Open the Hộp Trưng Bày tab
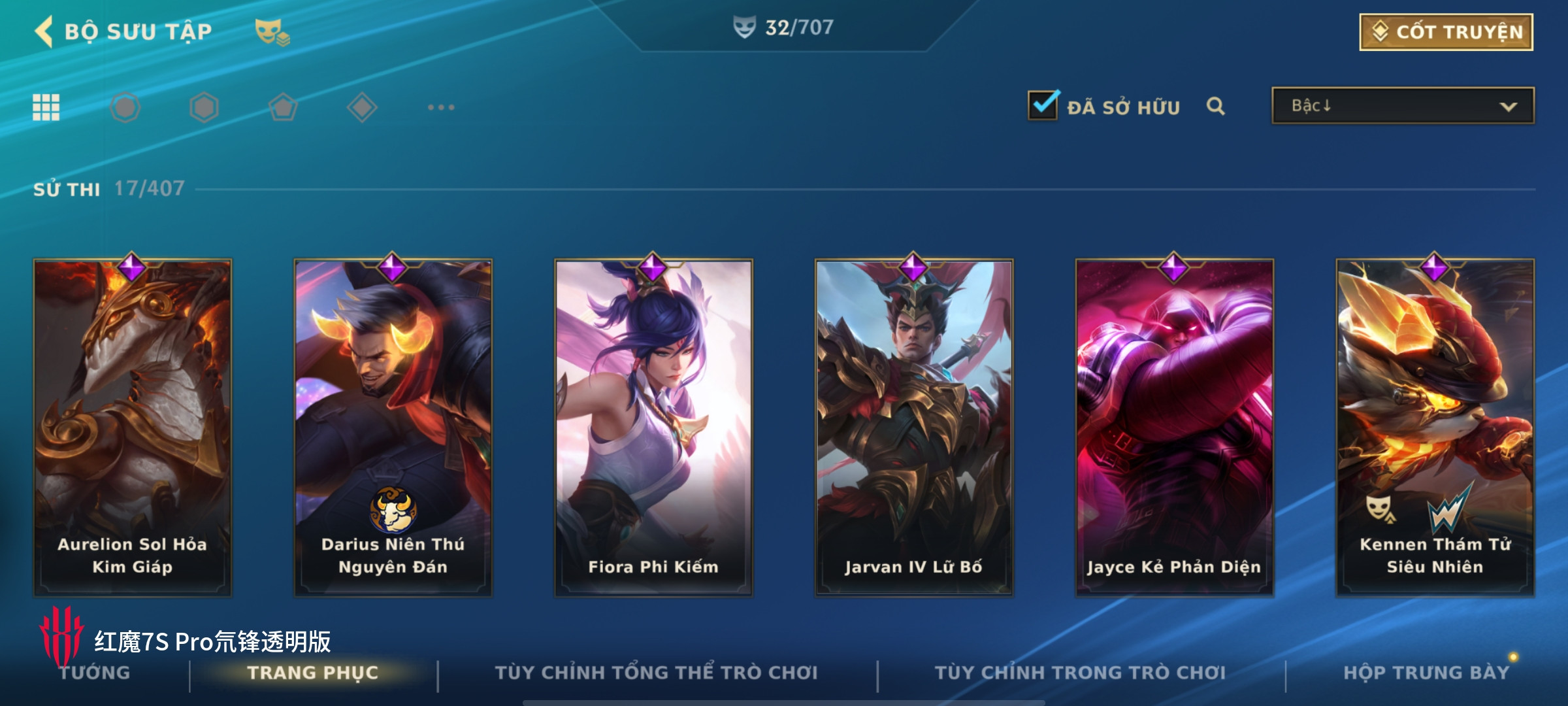The image size is (1568, 706). [x=1426, y=673]
